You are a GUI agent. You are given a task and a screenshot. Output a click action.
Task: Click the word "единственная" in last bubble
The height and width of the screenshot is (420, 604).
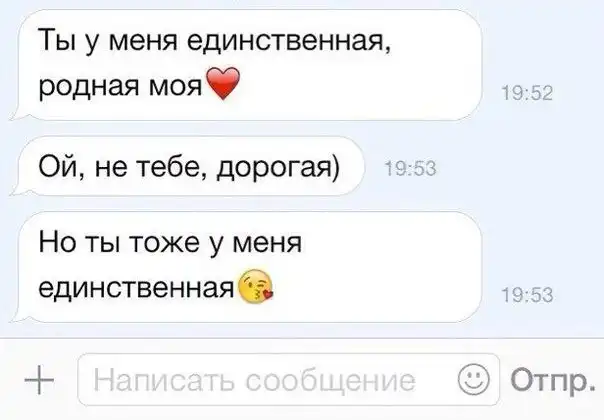click(137, 287)
